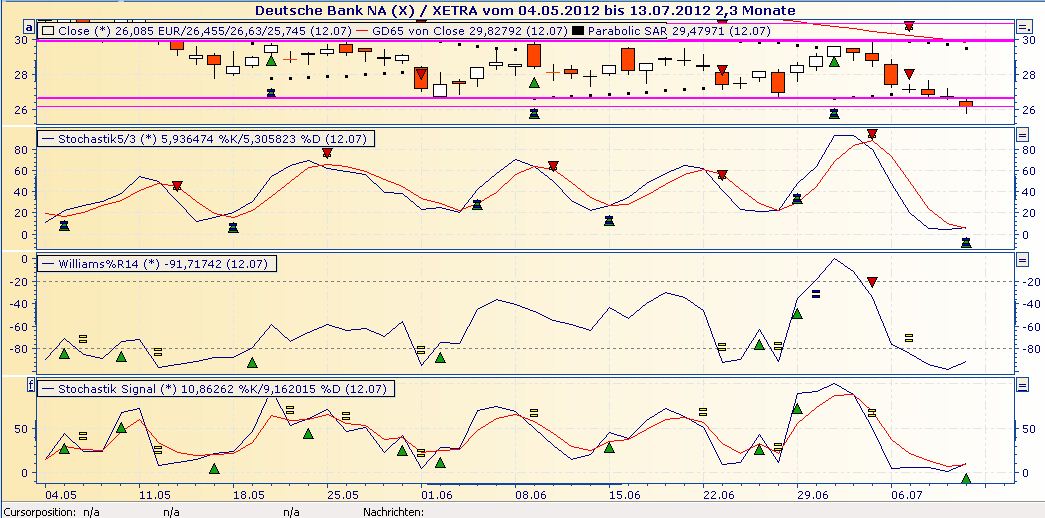This screenshot has height=518, width=1045.
Task: Open the Stochastik Signal panel menu icon
Action: (x=1023, y=385)
